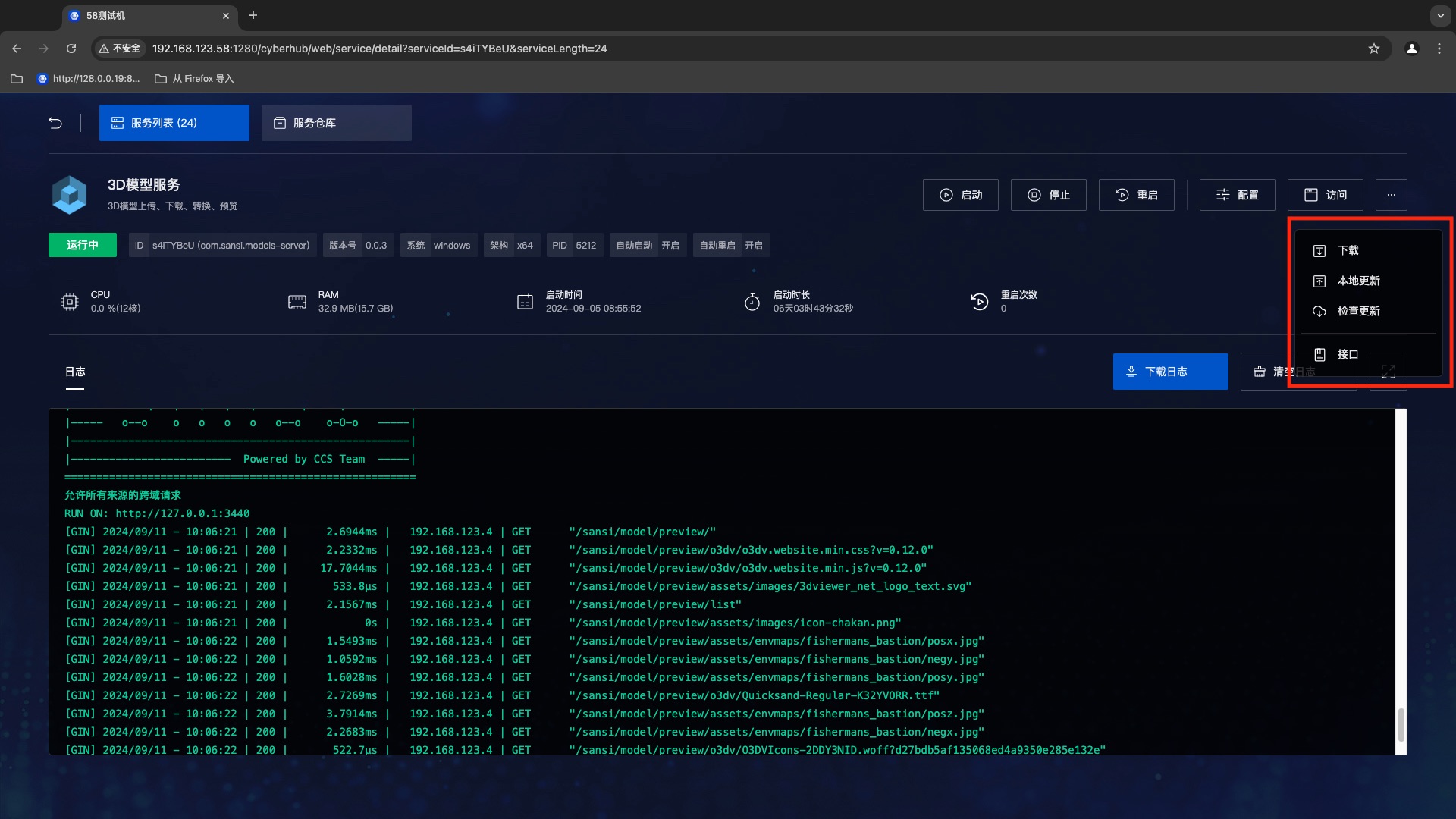Open the 配置 settings button
Screen dimensions: 1456x819
point(1237,195)
